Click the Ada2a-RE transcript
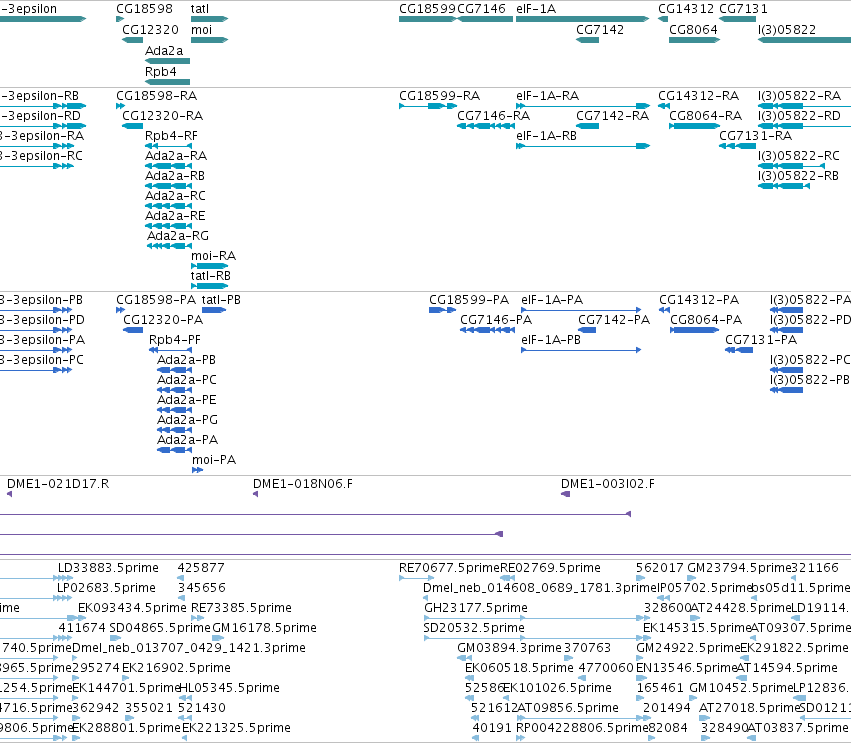The height and width of the screenshot is (743, 851). (x=168, y=226)
